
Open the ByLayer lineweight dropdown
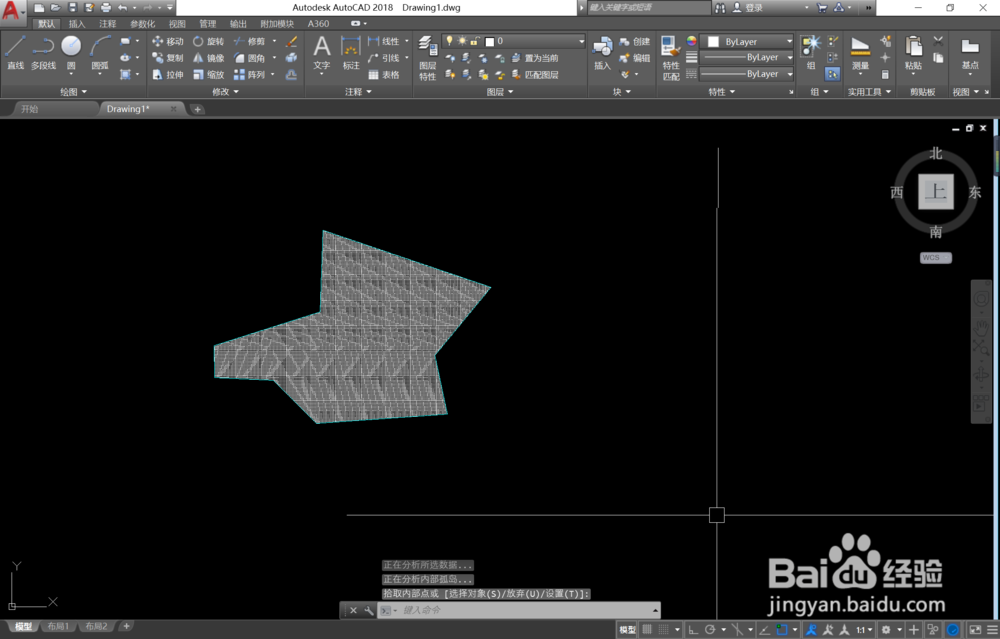(747, 58)
